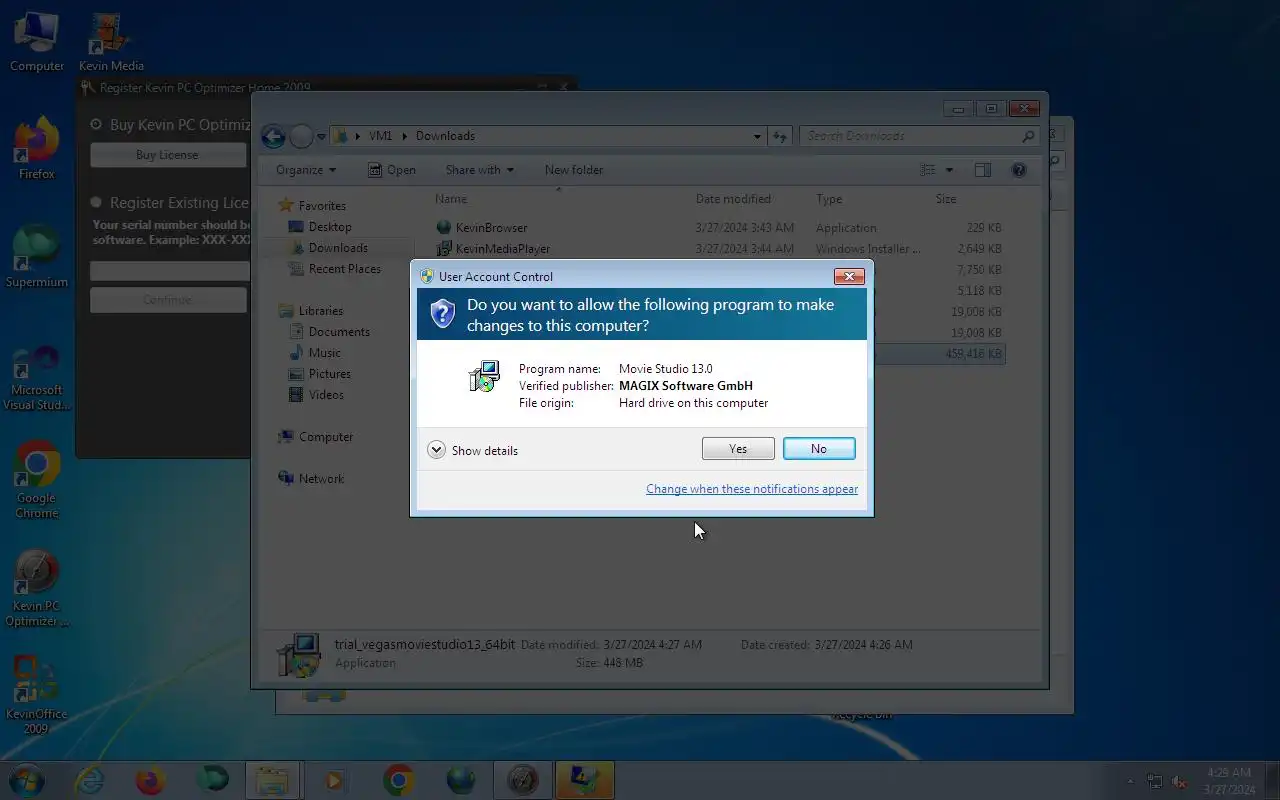Click Buy License in the Register window
This screenshot has height=800, width=1280.
point(167,155)
